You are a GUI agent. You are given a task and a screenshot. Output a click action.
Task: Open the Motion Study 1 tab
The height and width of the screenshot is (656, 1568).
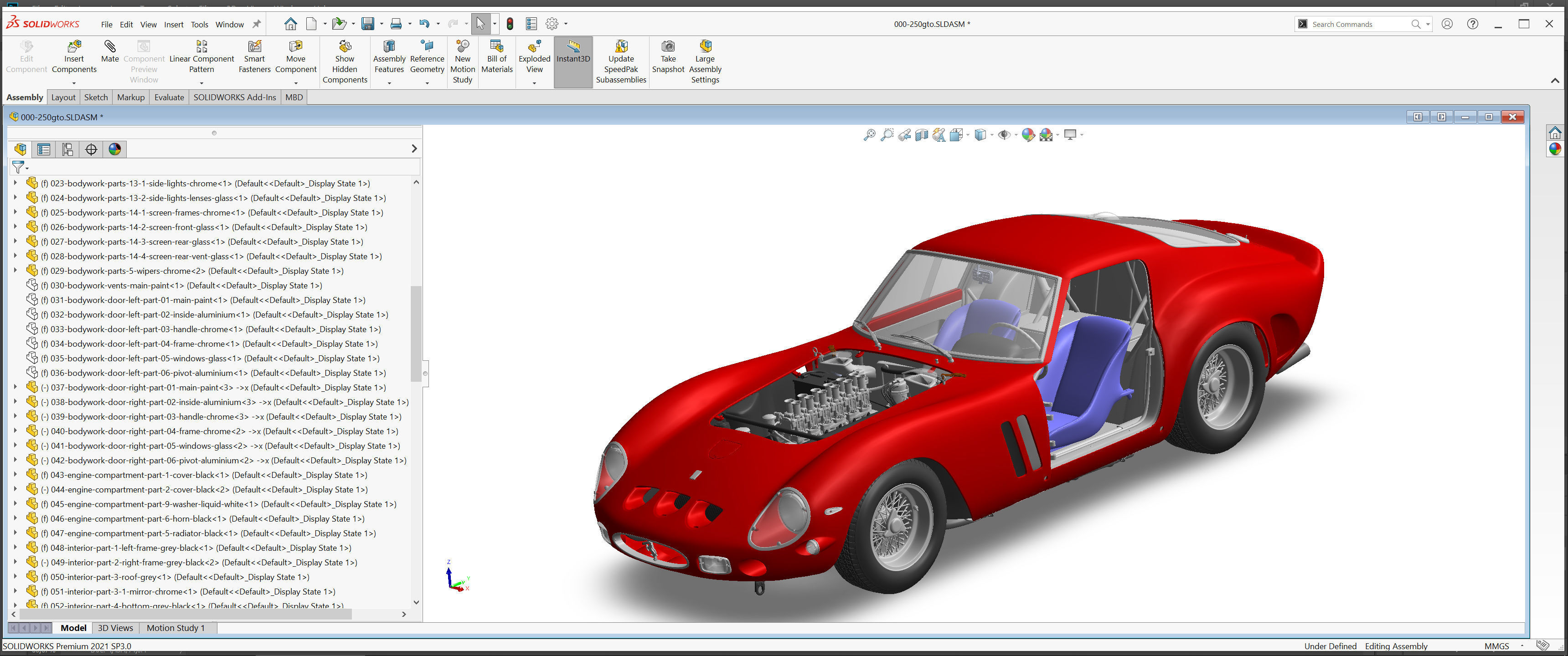(x=175, y=628)
